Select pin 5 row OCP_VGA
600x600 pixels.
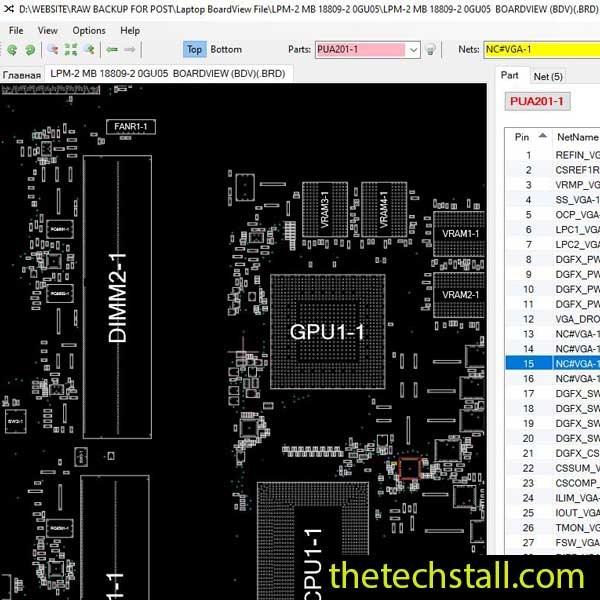(553, 215)
